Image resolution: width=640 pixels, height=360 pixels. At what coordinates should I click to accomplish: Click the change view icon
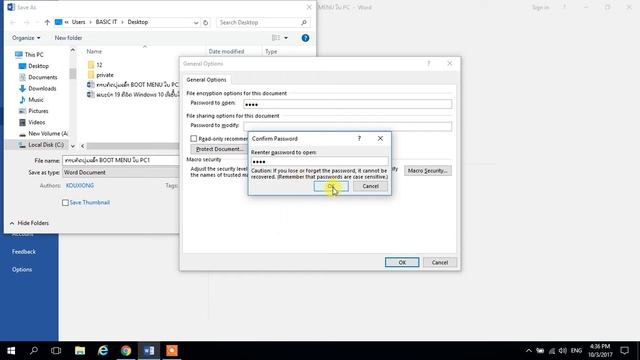pos(276,38)
